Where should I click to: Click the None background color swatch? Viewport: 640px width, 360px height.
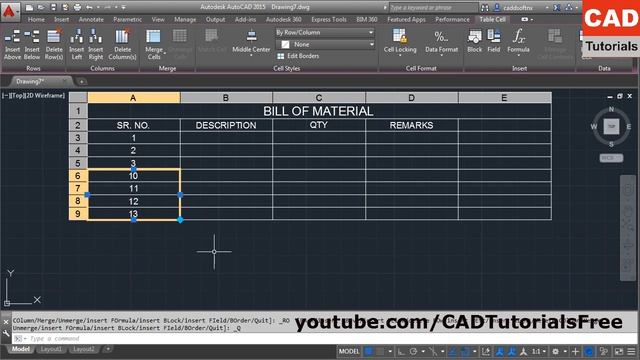coord(285,44)
